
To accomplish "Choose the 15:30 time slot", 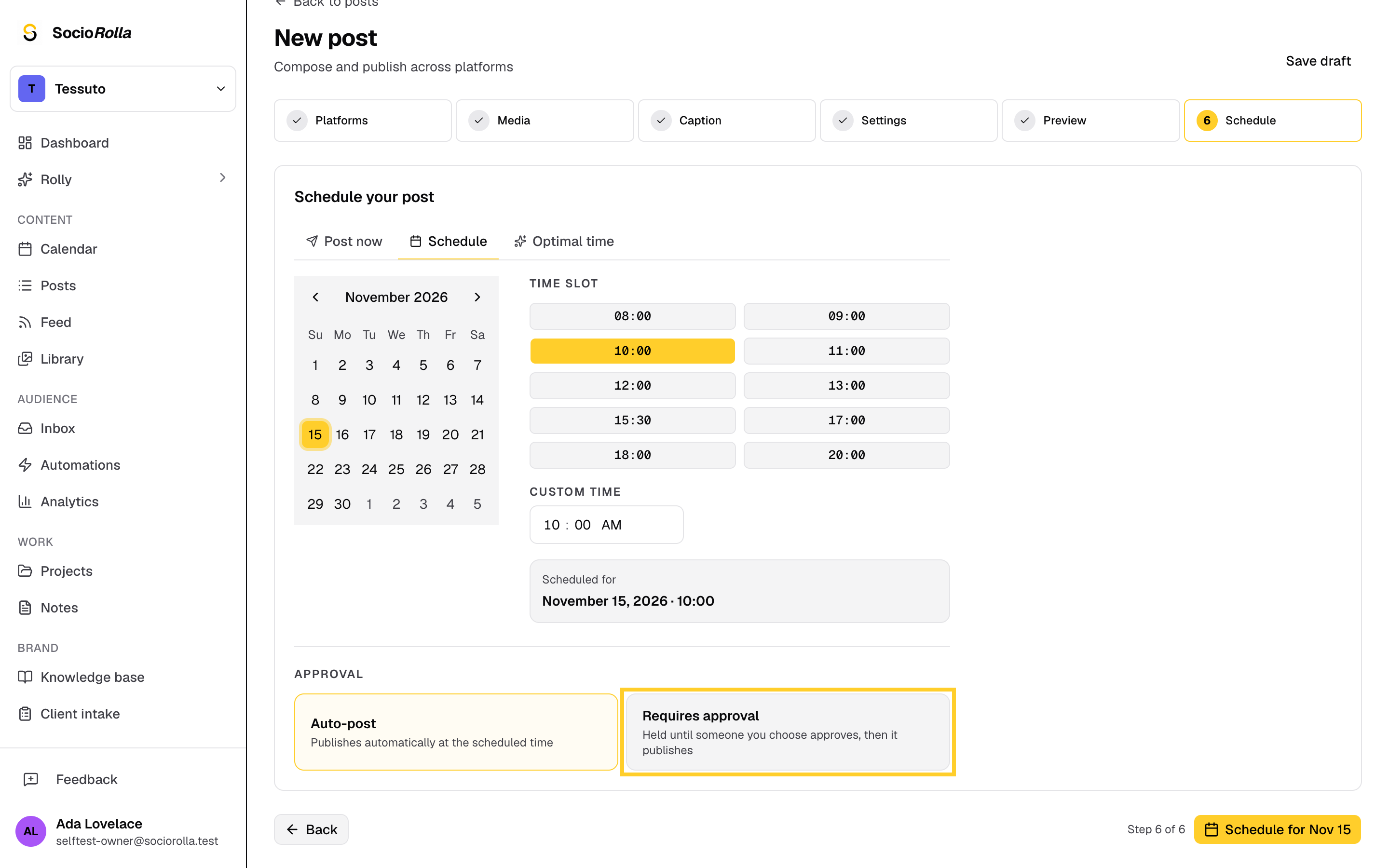I will pyautogui.click(x=632, y=421).
